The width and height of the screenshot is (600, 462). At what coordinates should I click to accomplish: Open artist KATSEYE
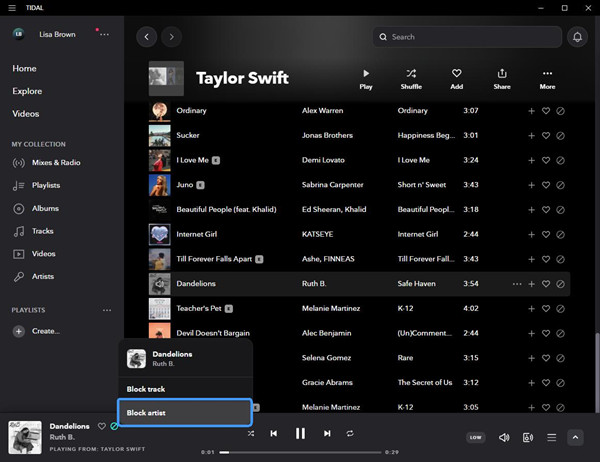pos(317,234)
